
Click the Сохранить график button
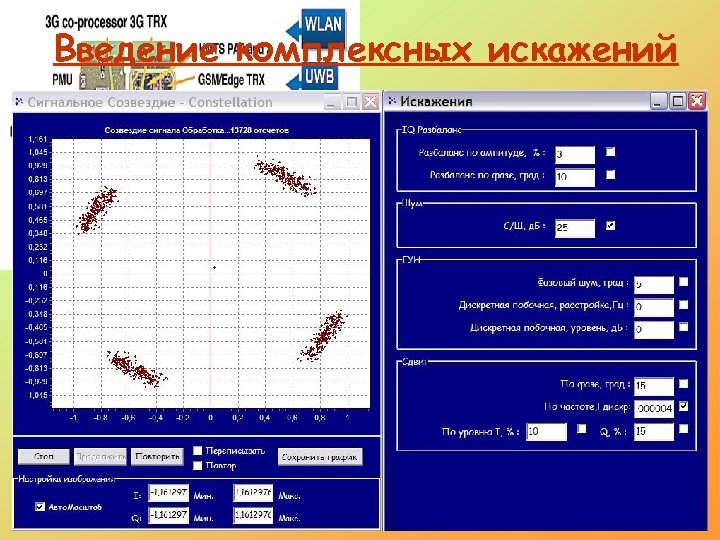click(320, 457)
